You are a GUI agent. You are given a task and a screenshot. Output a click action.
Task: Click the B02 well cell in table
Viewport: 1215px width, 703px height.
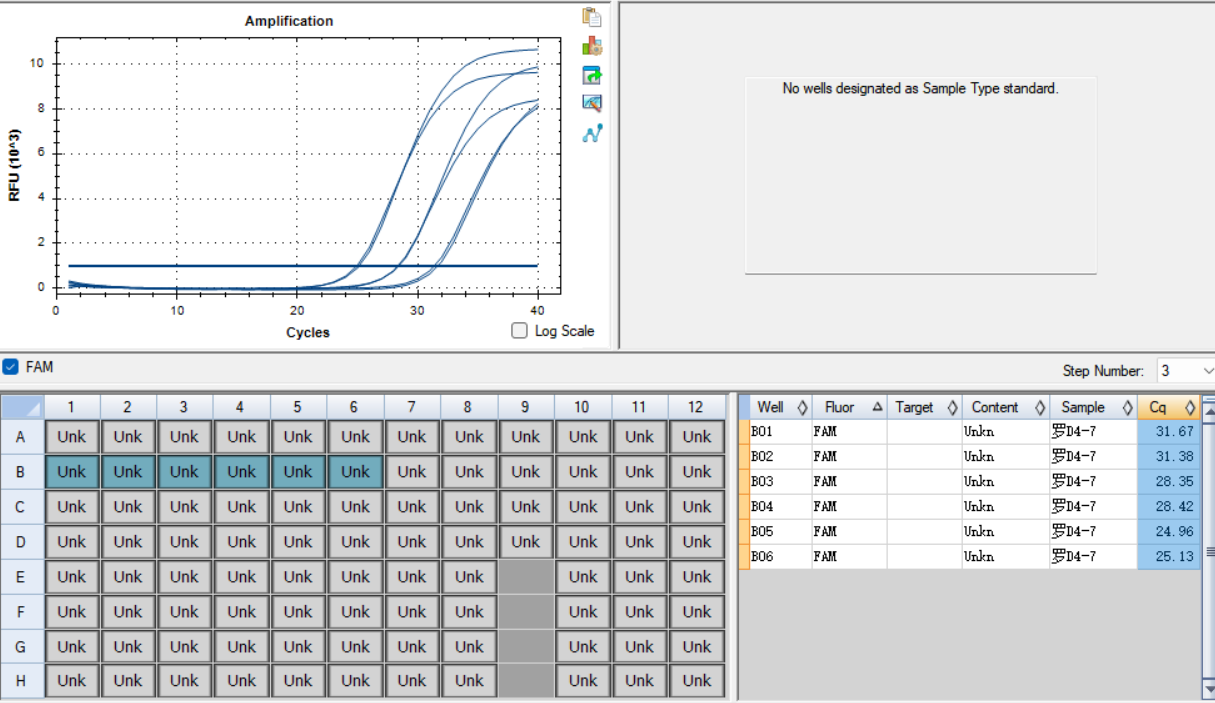coord(781,457)
